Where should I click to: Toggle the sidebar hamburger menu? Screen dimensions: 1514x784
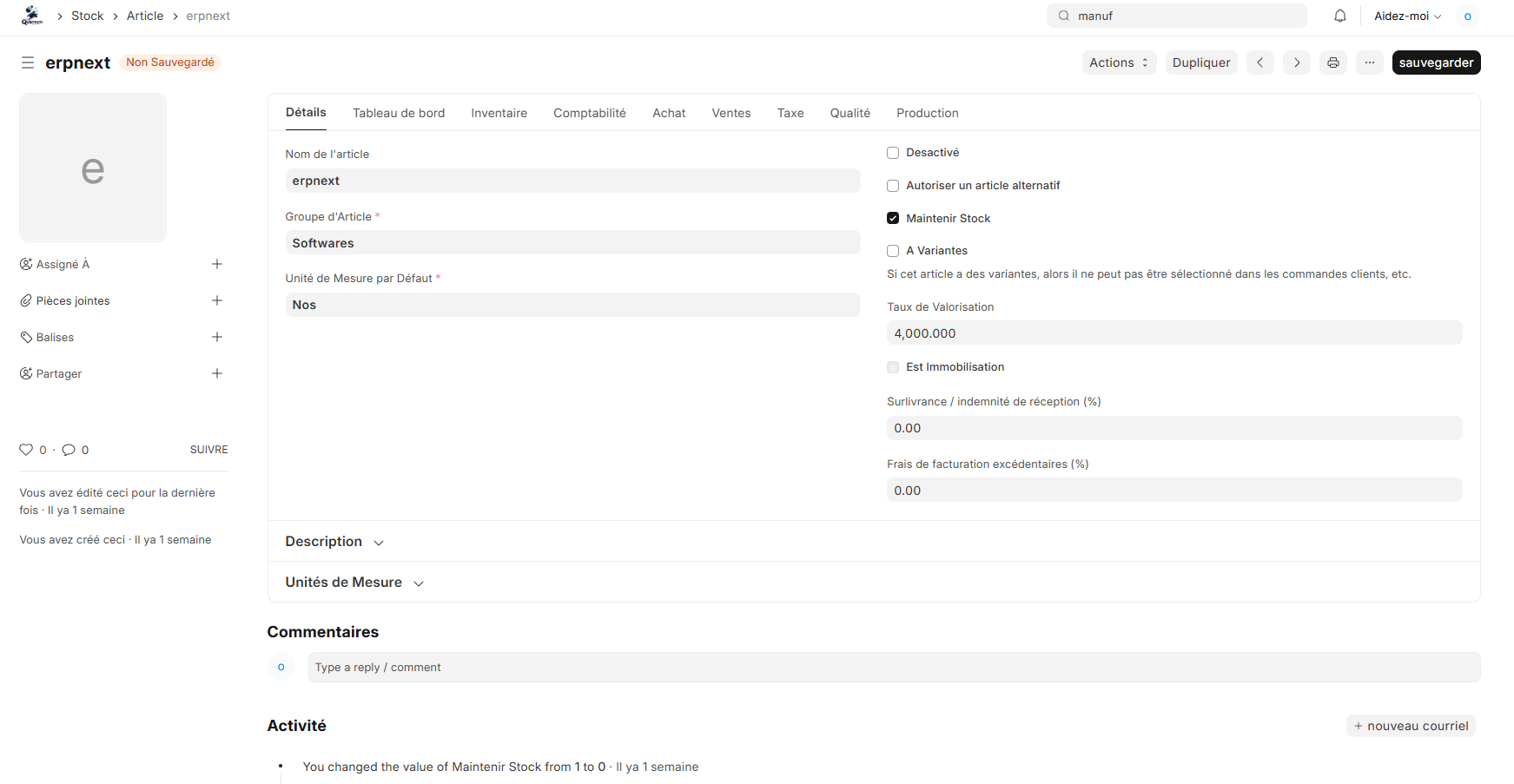(x=28, y=63)
